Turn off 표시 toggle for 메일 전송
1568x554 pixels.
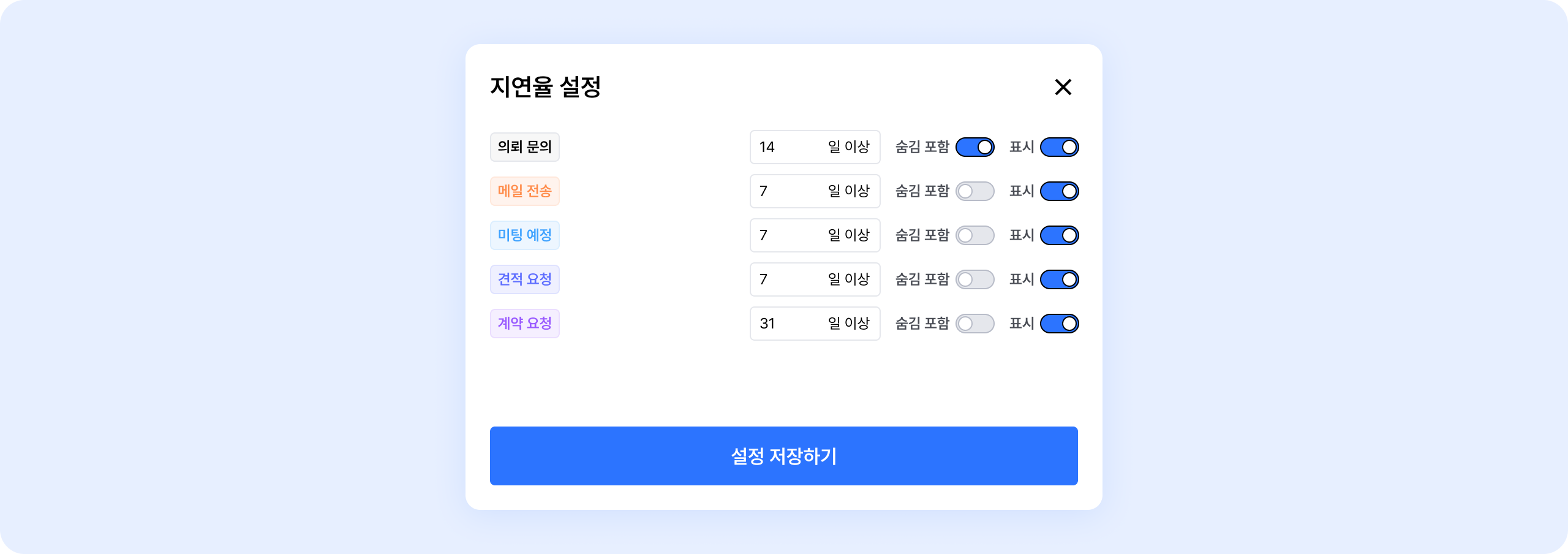click(1059, 191)
